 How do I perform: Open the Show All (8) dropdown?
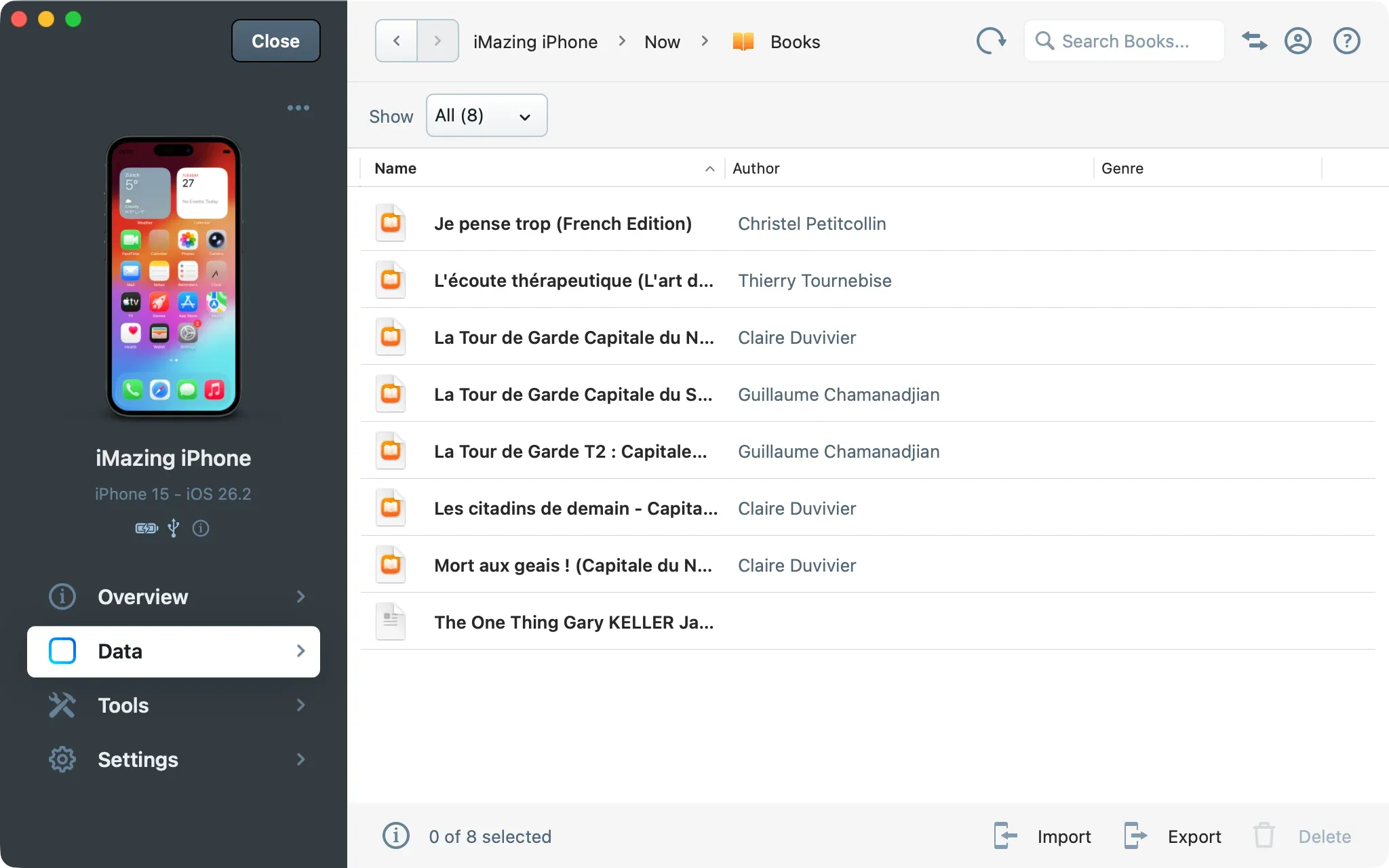[486, 116]
